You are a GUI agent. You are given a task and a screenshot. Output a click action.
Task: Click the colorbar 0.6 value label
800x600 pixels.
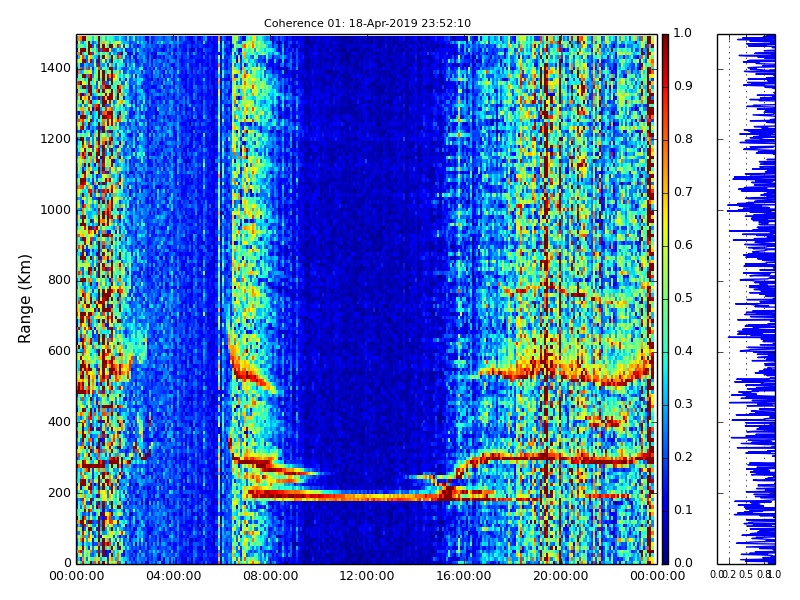(x=683, y=245)
